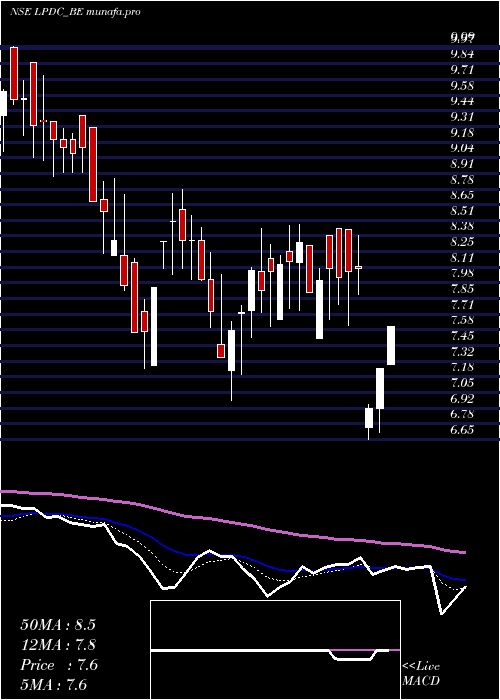The height and width of the screenshot is (700, 500).
Task: Select the 9.44 price axis label
Action: point(462,101)
